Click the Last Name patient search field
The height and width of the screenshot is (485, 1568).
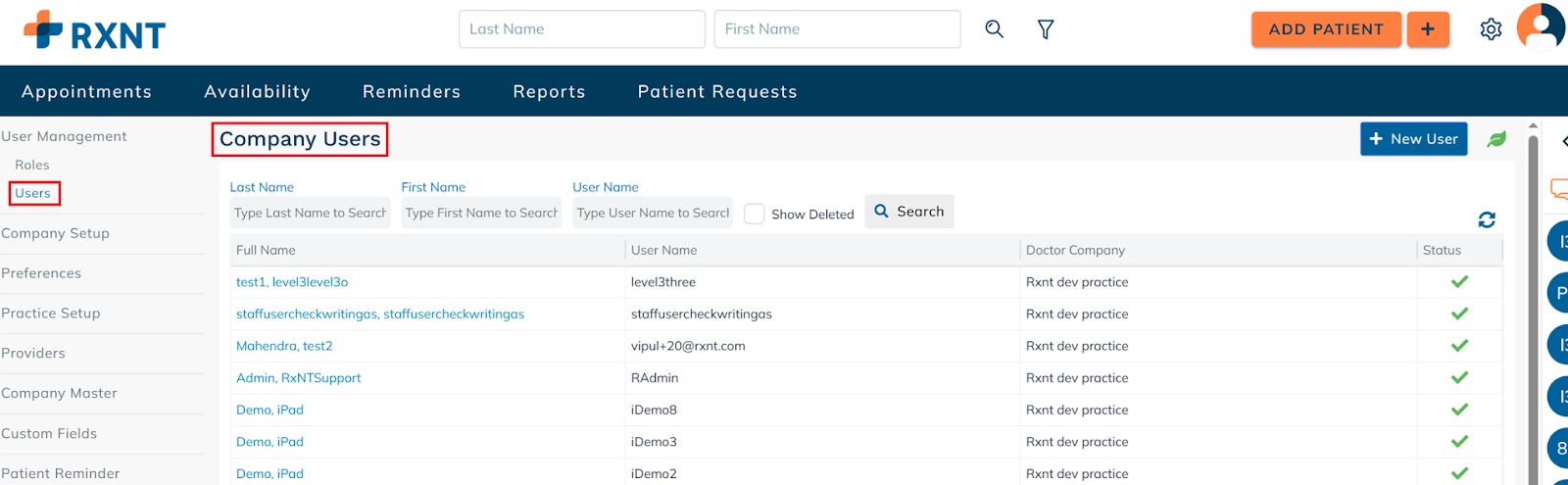581,29
